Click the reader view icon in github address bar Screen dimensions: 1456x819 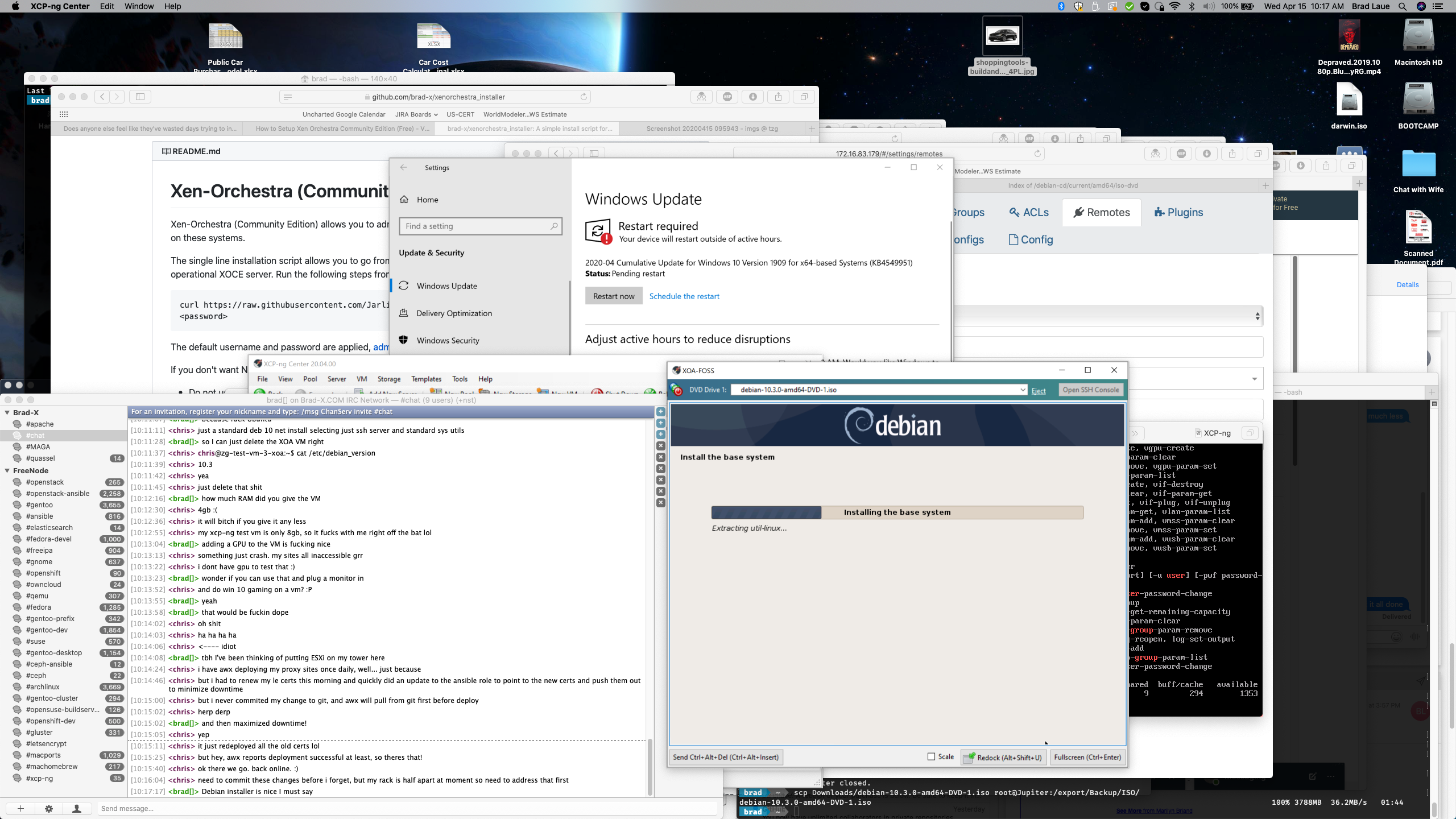click(288, 97)
